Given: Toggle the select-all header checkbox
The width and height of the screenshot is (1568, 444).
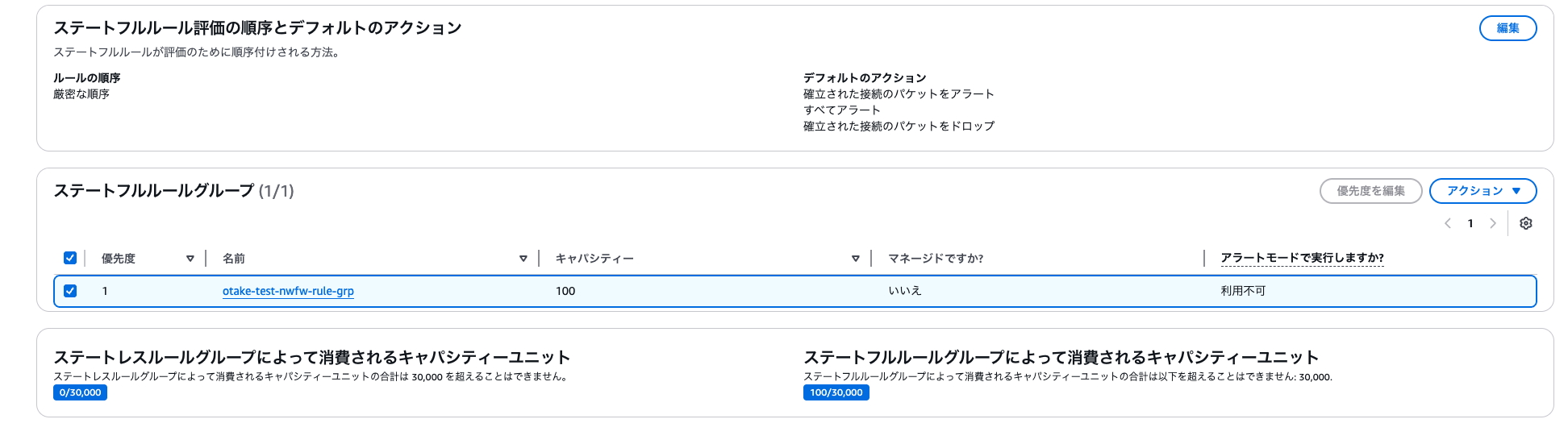Looking at the screenshot, I should [x=70, y=258].
